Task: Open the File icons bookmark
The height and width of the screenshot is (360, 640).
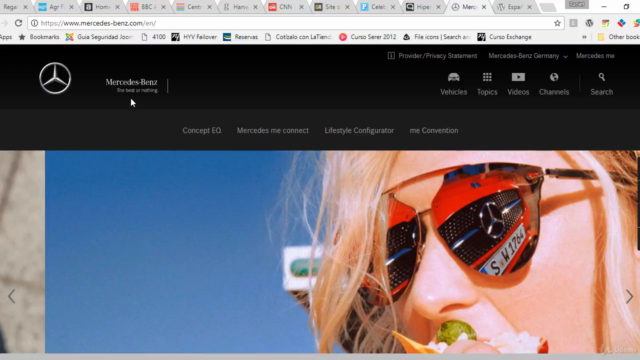Action: (x=437, y=37)
